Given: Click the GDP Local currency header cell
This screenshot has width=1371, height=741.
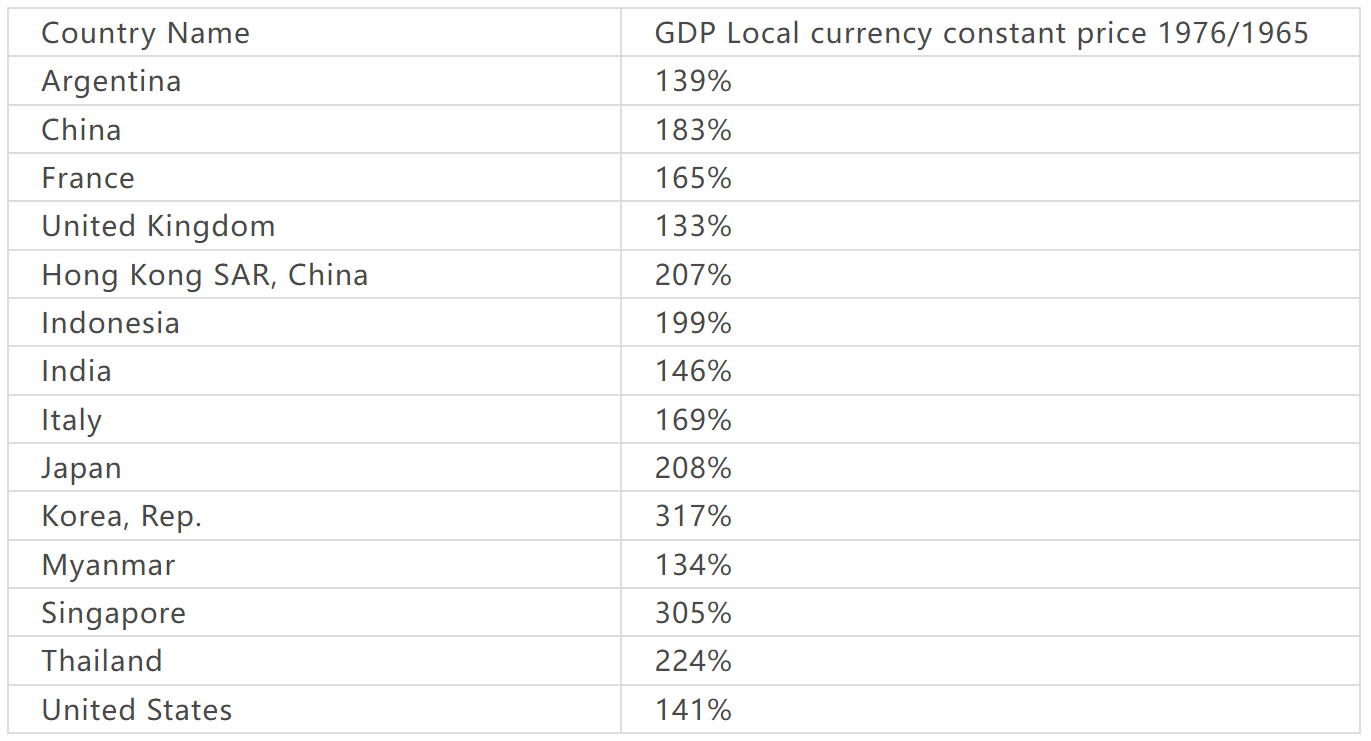Looking at the screenshot, I should point(981,33).
